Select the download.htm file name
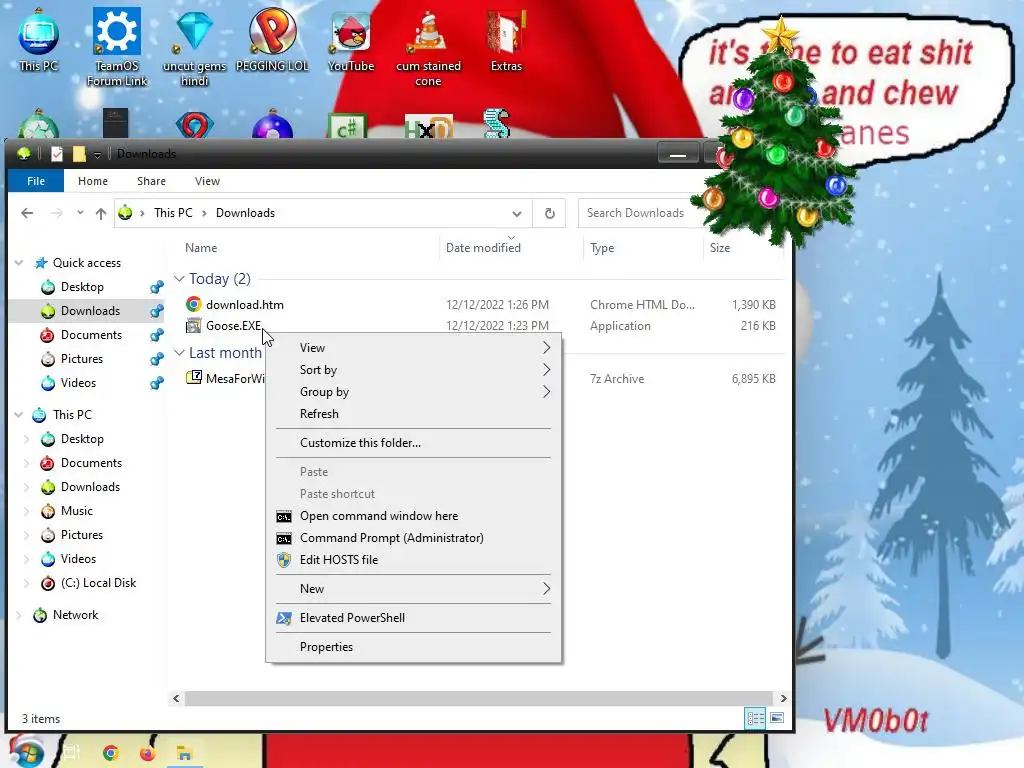1024x768 pixels. point(245,304)
